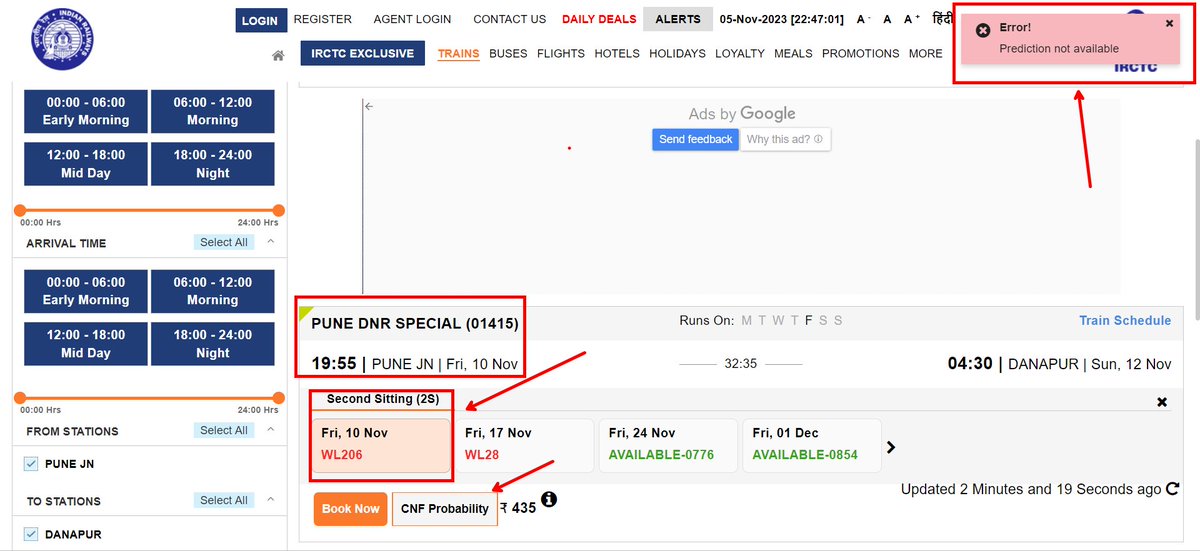The width and height of the screenshot is (1200, 551).
Task: Open the ALERTS button
Action: [678, 19]
